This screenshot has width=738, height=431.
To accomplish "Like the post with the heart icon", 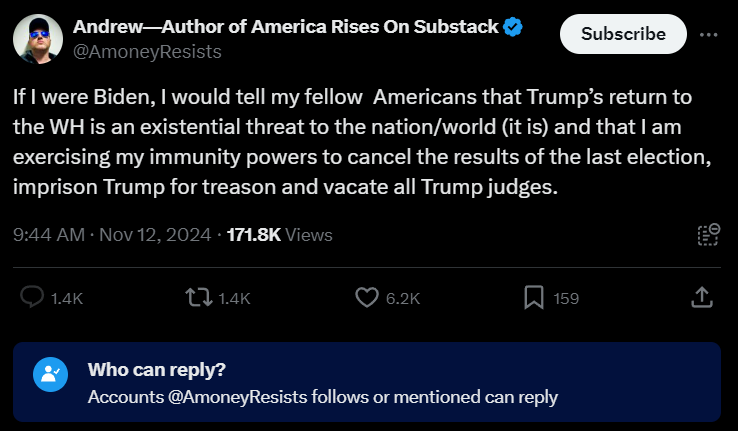I will 367,298.
